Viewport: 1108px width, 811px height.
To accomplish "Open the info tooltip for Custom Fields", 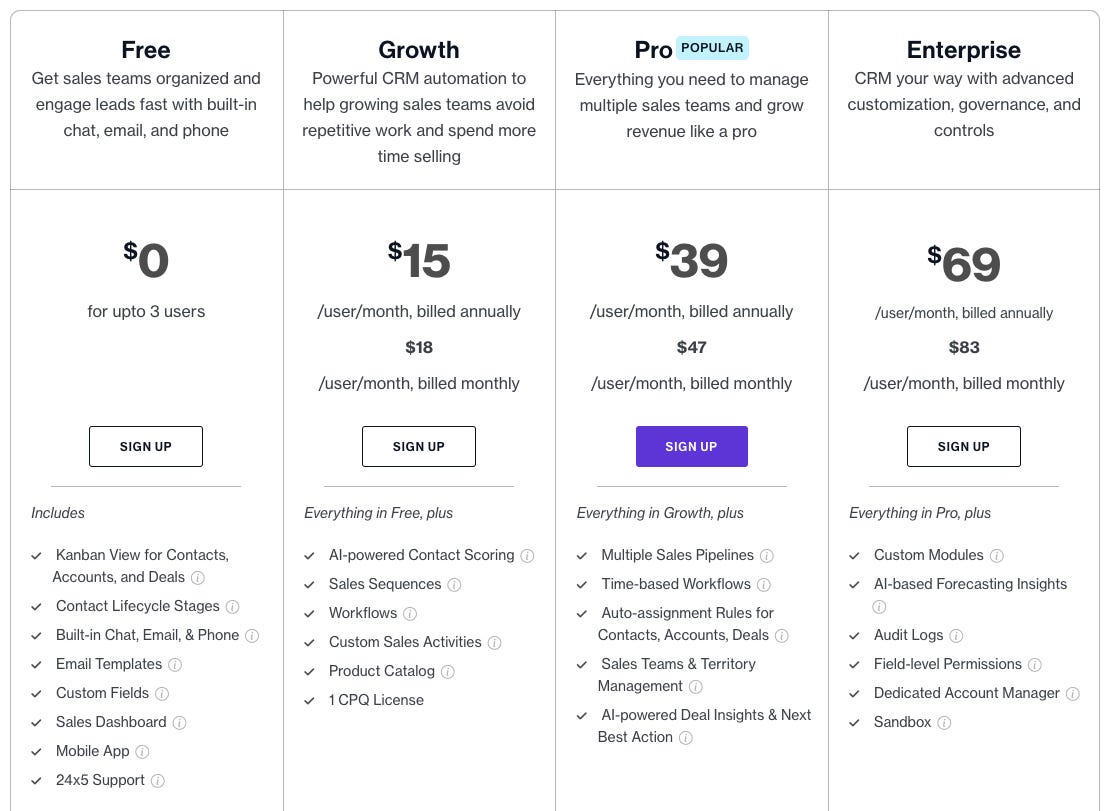I will click(x=160, y=693).
